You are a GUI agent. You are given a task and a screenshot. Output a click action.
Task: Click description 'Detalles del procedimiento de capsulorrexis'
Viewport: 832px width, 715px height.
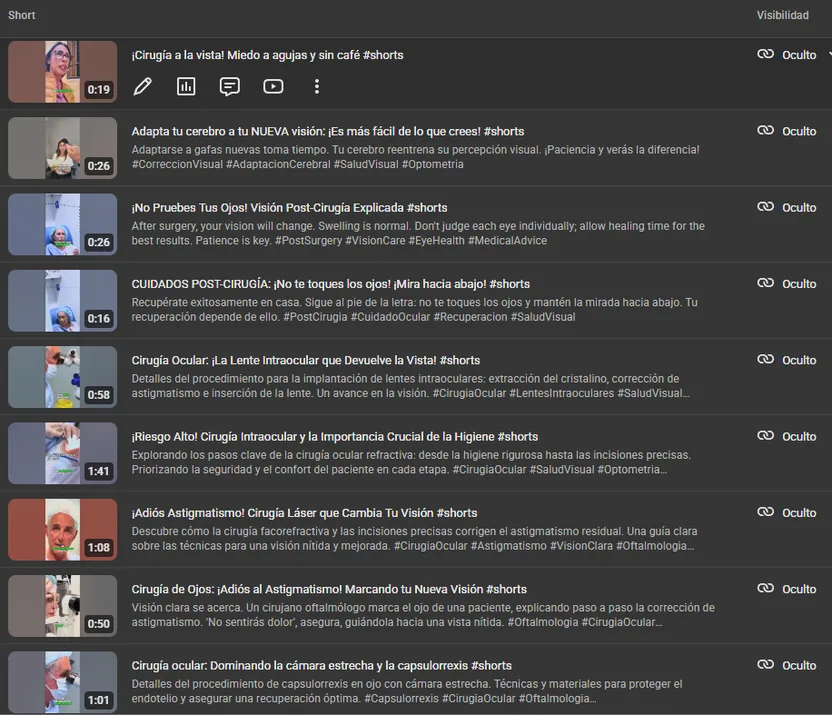tap(407, 692)
